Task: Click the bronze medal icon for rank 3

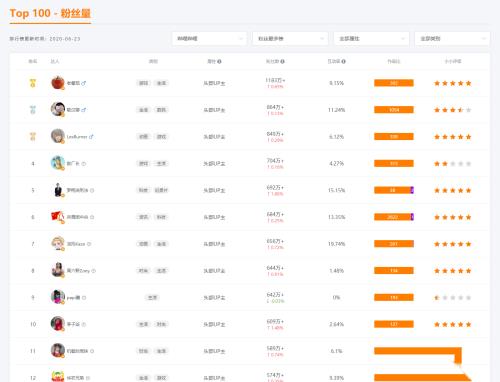Action: point(33,136)
